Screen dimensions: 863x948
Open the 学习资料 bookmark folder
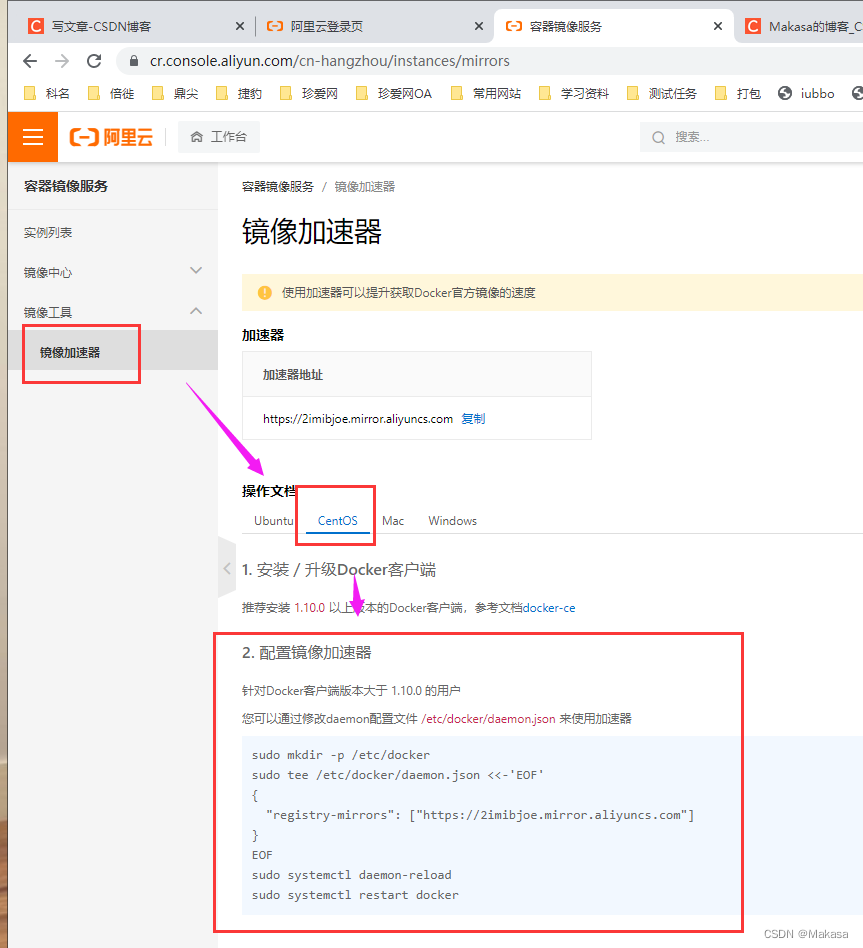[x=574, y=93]
